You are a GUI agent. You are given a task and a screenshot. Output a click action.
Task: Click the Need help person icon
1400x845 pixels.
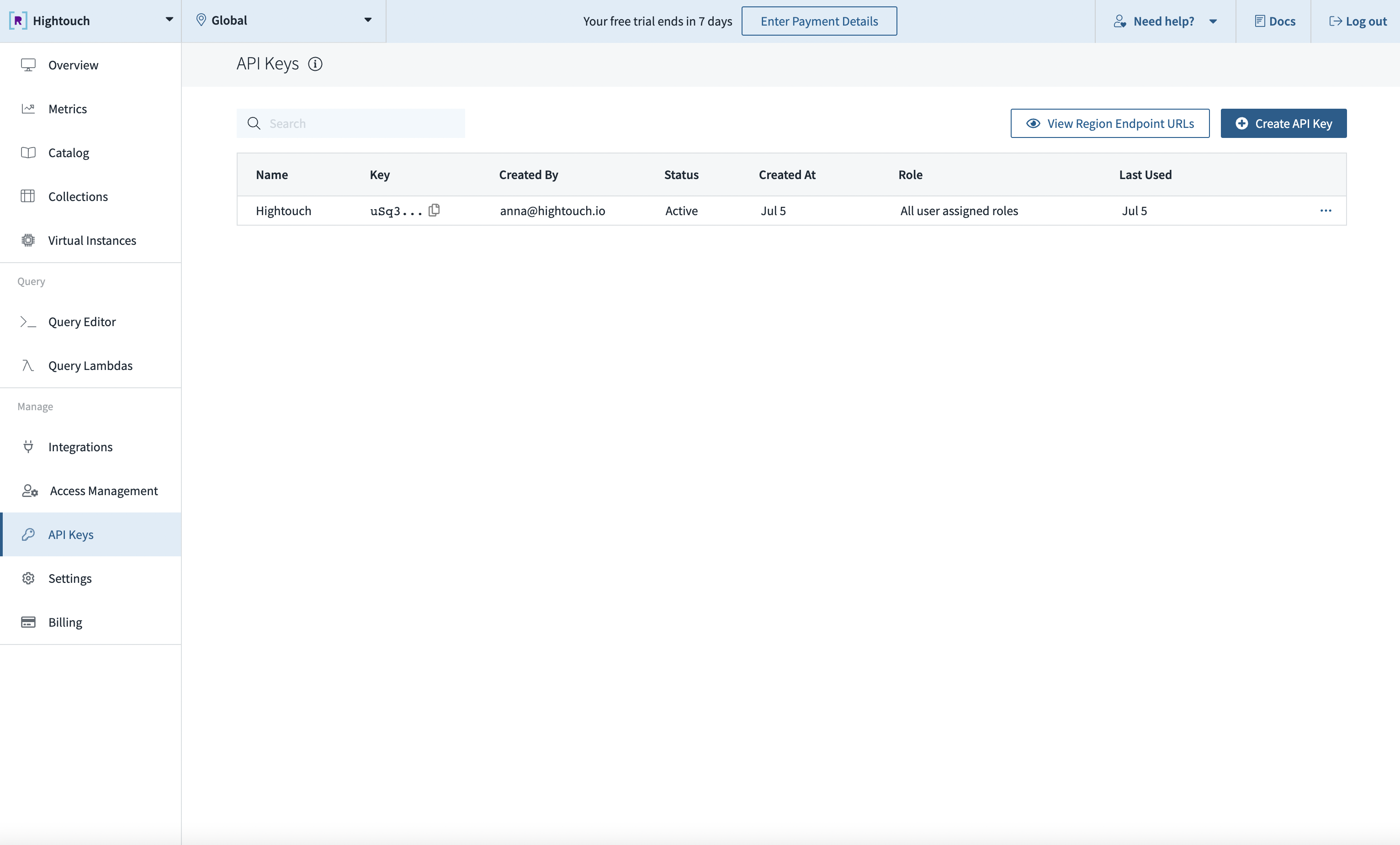tap(1119, 21)
